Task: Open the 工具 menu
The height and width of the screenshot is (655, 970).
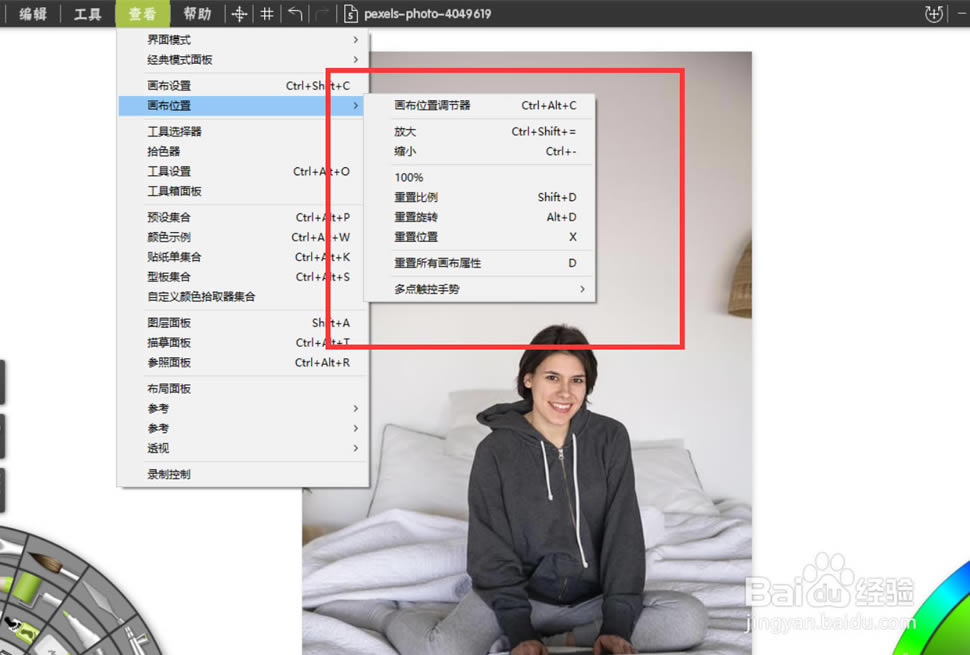Action: point(87,14)
